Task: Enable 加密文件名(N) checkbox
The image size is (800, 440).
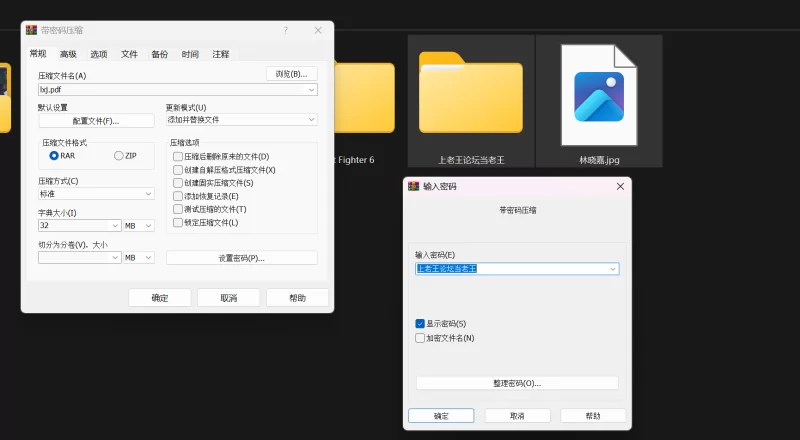Action: tap(420, 338)
